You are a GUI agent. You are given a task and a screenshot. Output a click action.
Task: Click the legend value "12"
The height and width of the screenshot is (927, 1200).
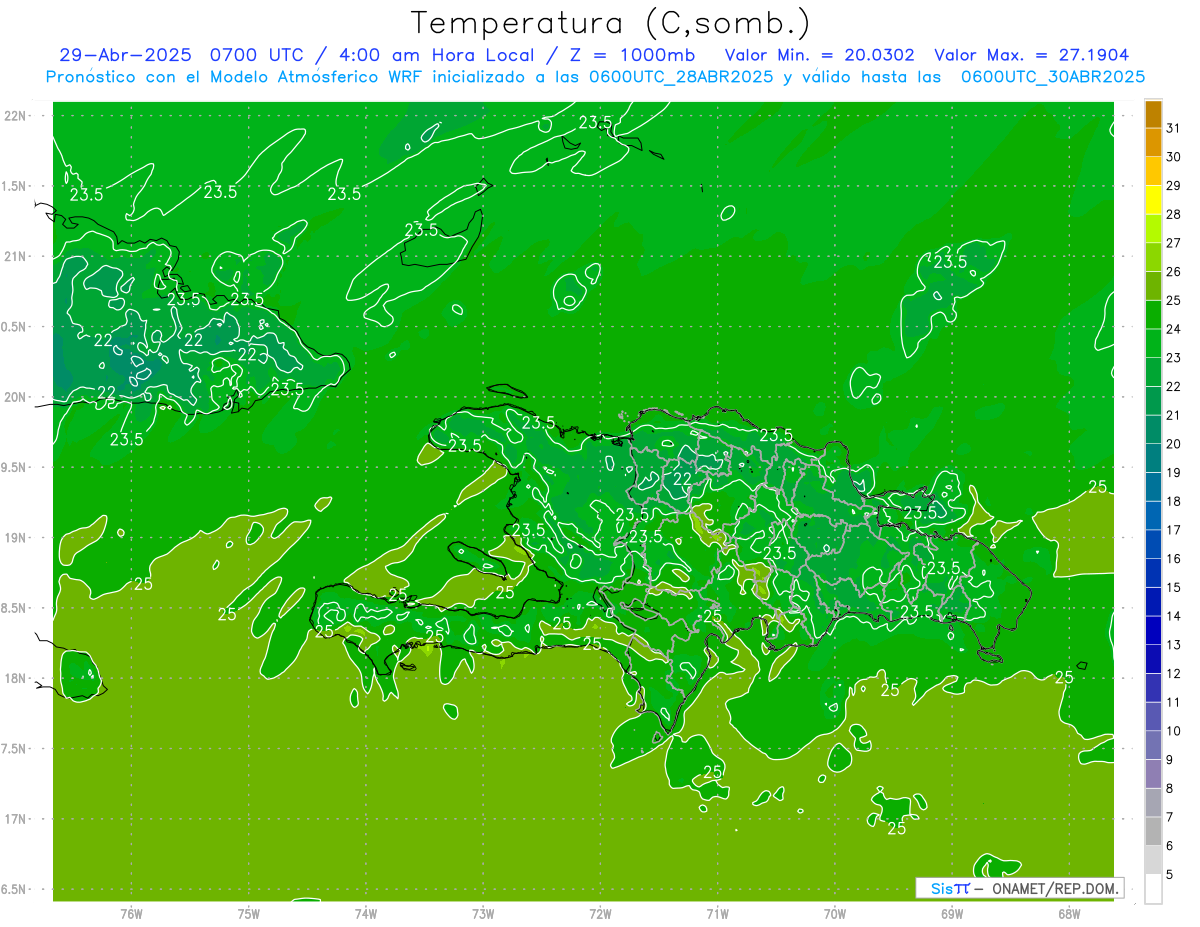click(1173, 674)
